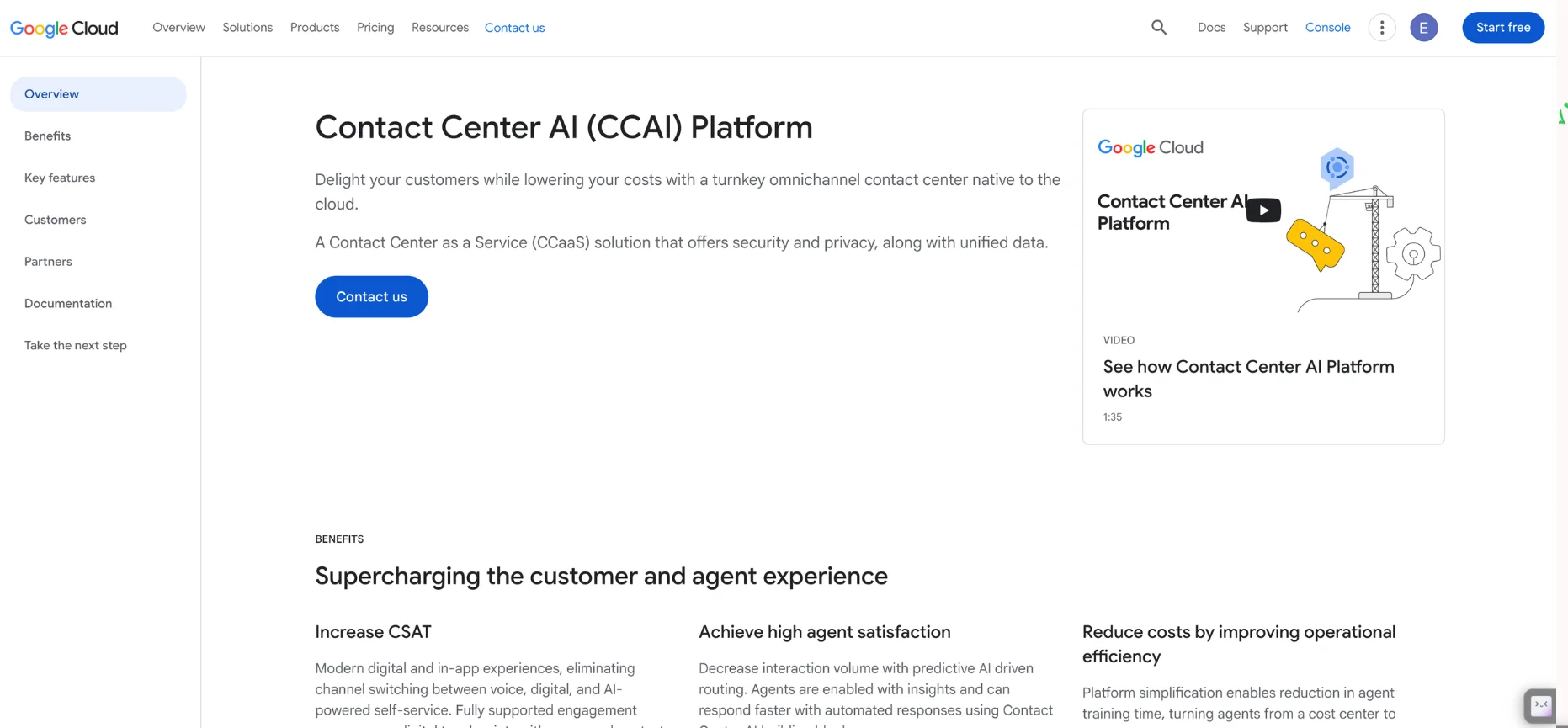The image size is (1568, 728).
Task: Open the Pricing header item
Action: click(375, 28)
